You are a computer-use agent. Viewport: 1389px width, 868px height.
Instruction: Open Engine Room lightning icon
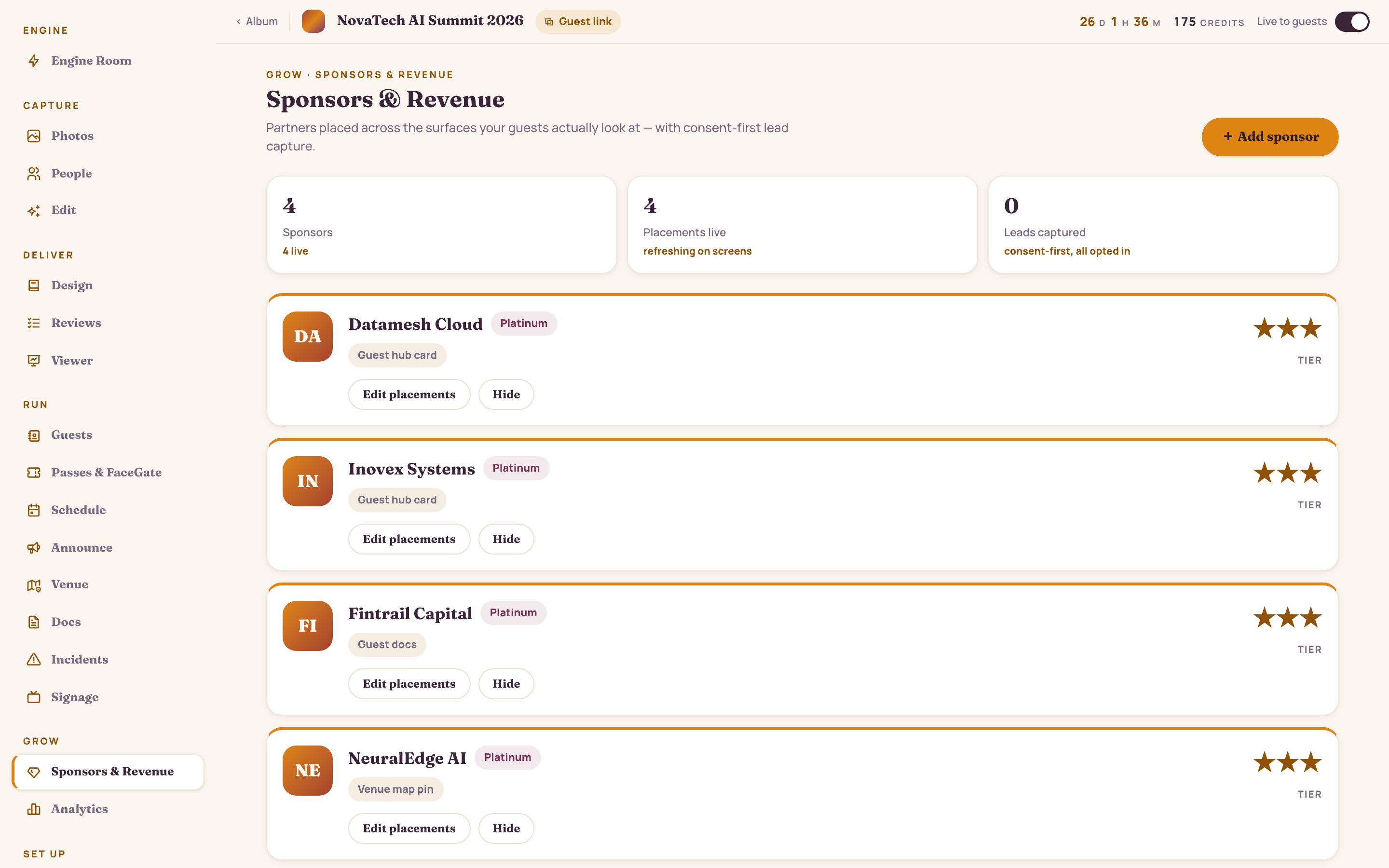(x=34, y=61)
